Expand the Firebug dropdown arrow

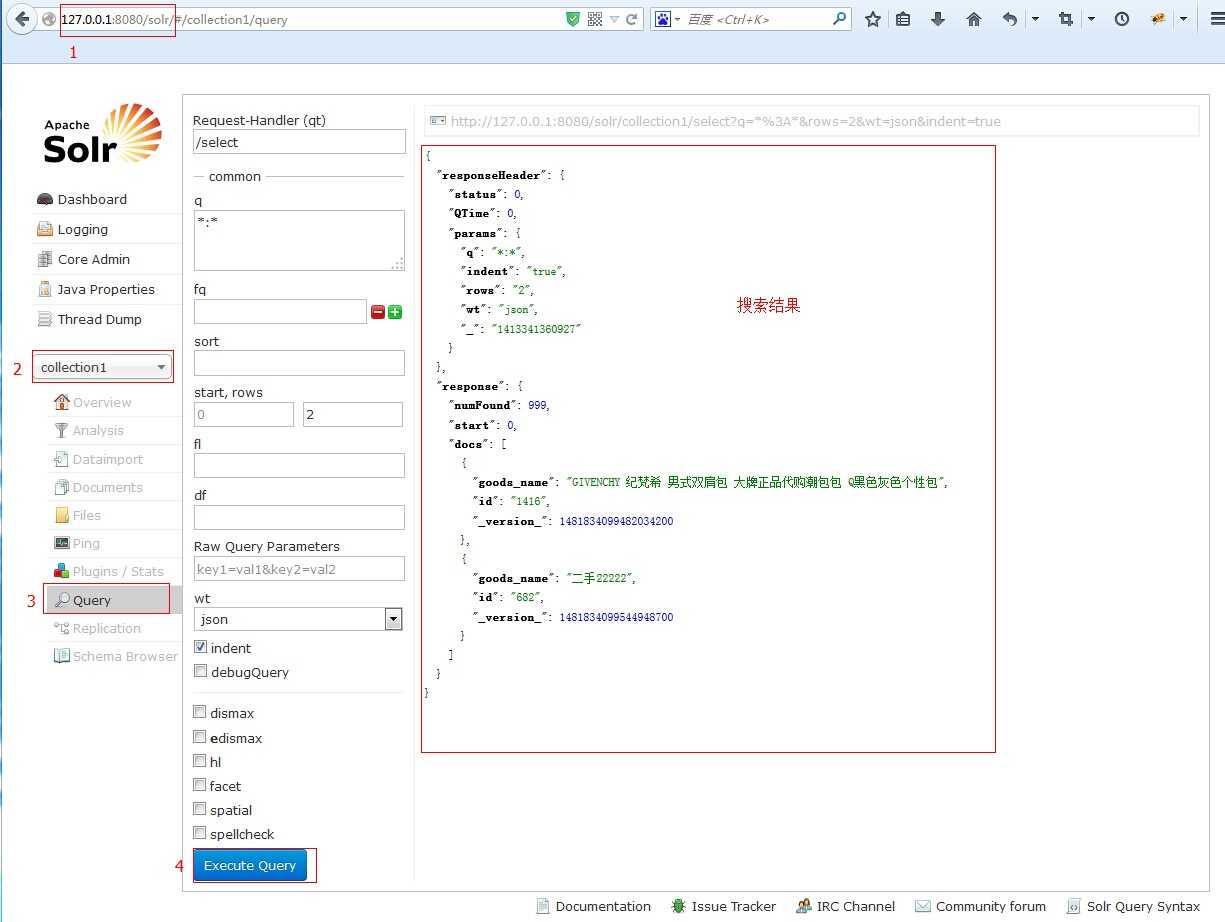[1183, 19]
